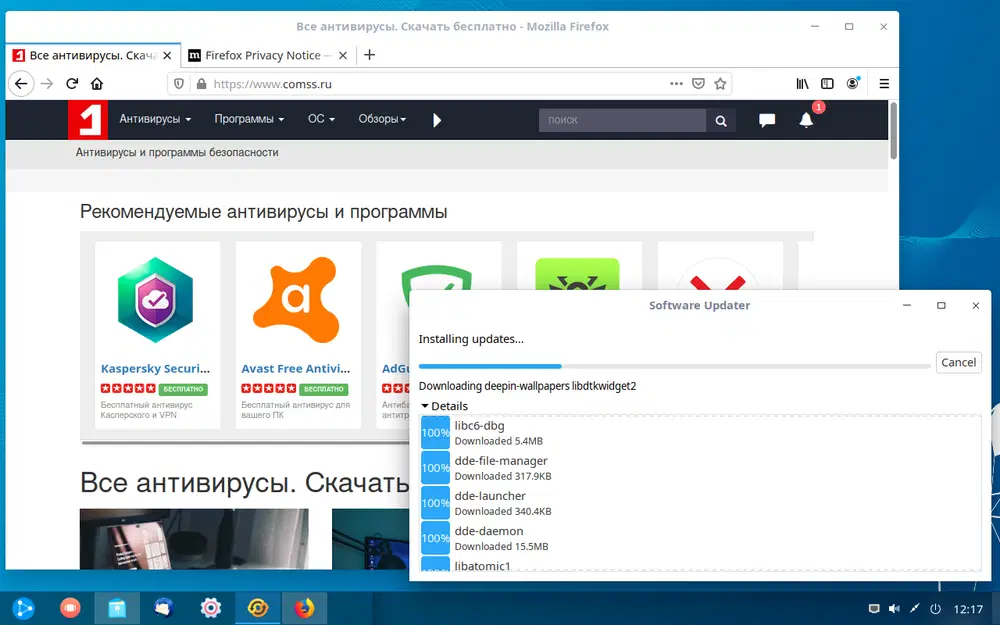Click the taskbar clock 12:17
The image size is (1000, 625).
click(967, 609)
